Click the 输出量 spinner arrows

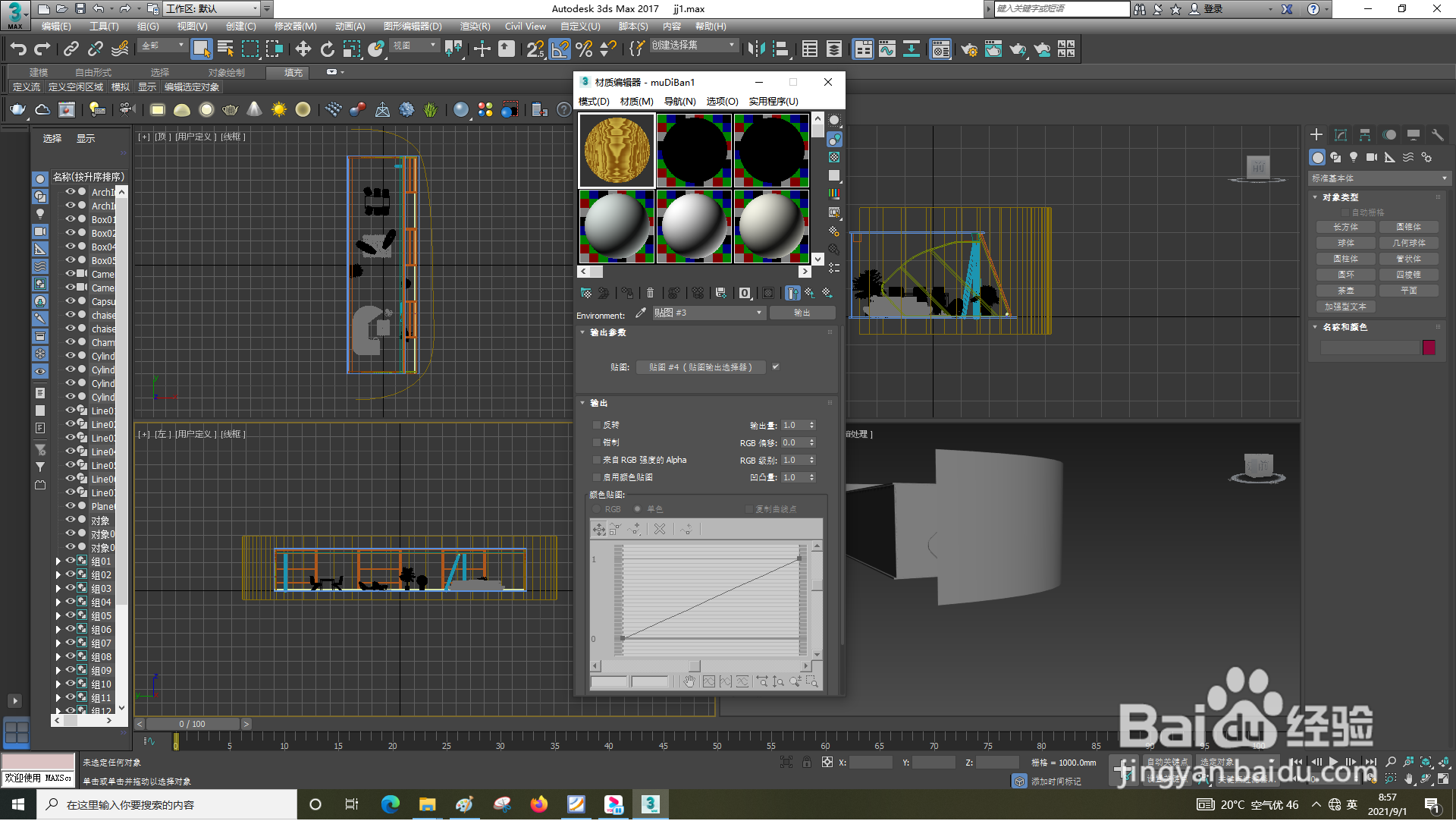tap(812, 425)
